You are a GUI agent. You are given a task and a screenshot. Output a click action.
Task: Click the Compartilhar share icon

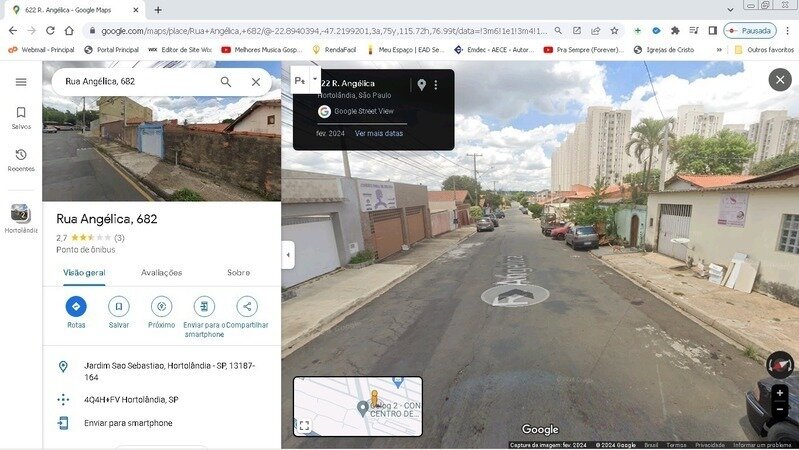tap(247, 307)
